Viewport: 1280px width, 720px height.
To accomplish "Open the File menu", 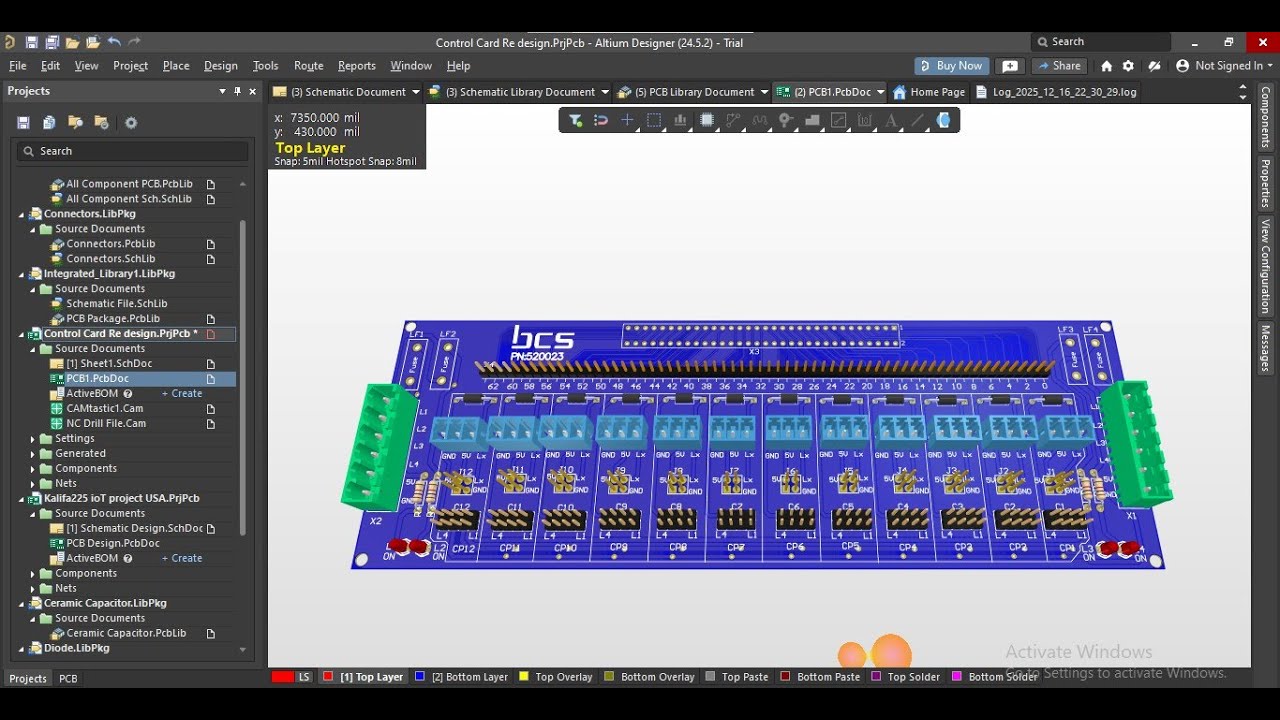I will (18, 66).
